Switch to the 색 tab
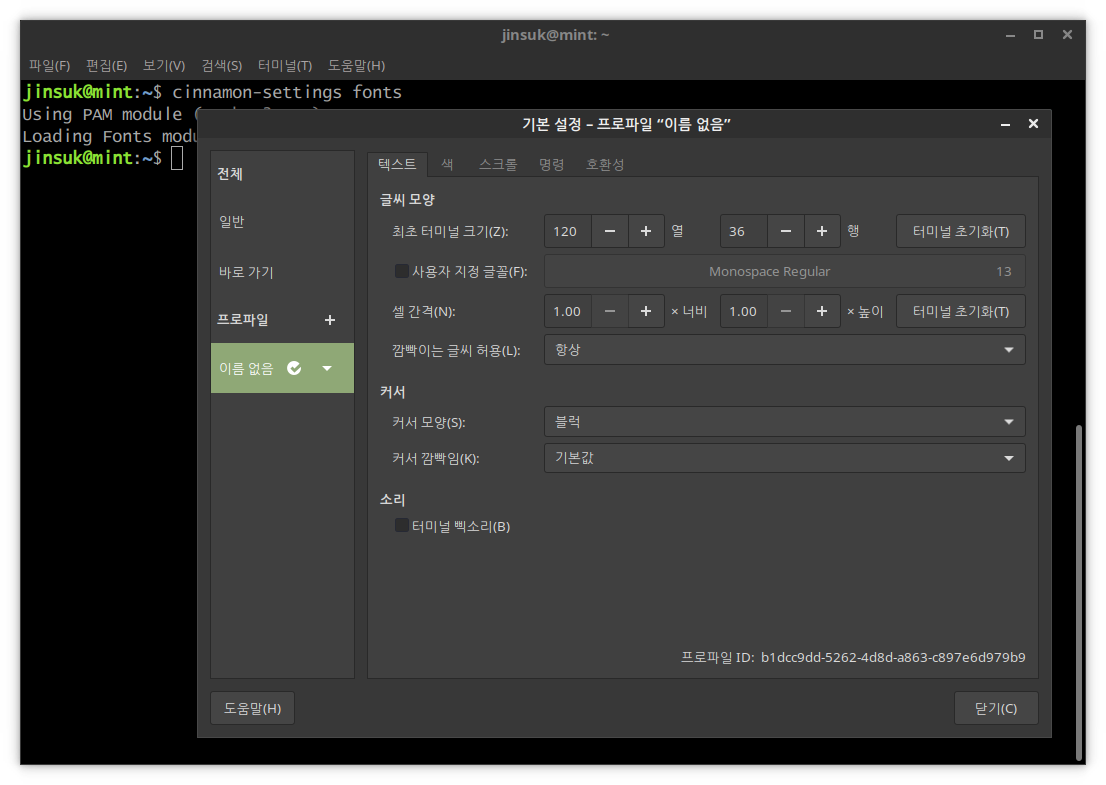Viewport: 1106px width, 785px height. pyautogui.click(x=447, y=164)
